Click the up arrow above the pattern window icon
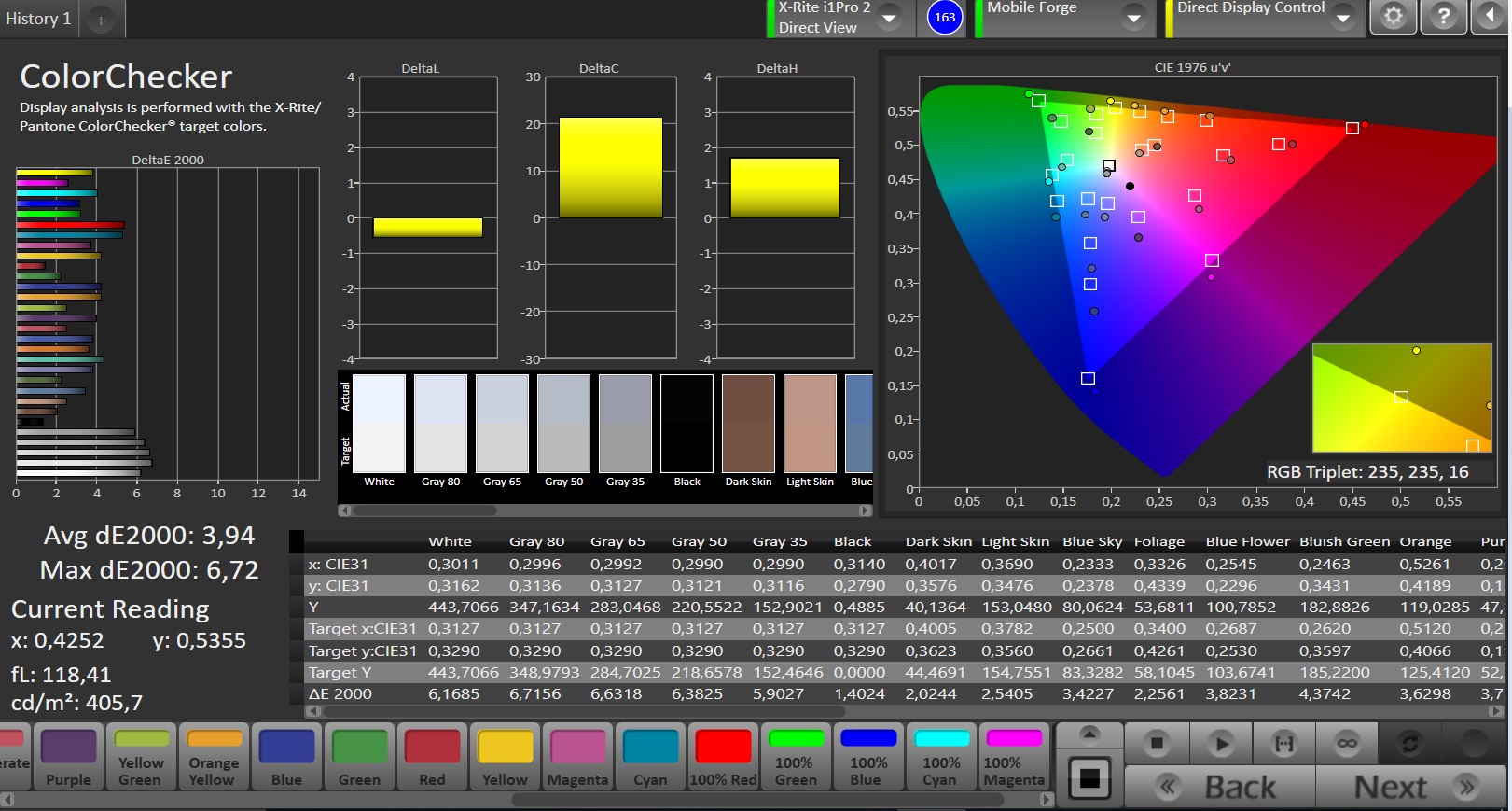The width and height of the screenshot is (1512, 811). [1089, 735]
